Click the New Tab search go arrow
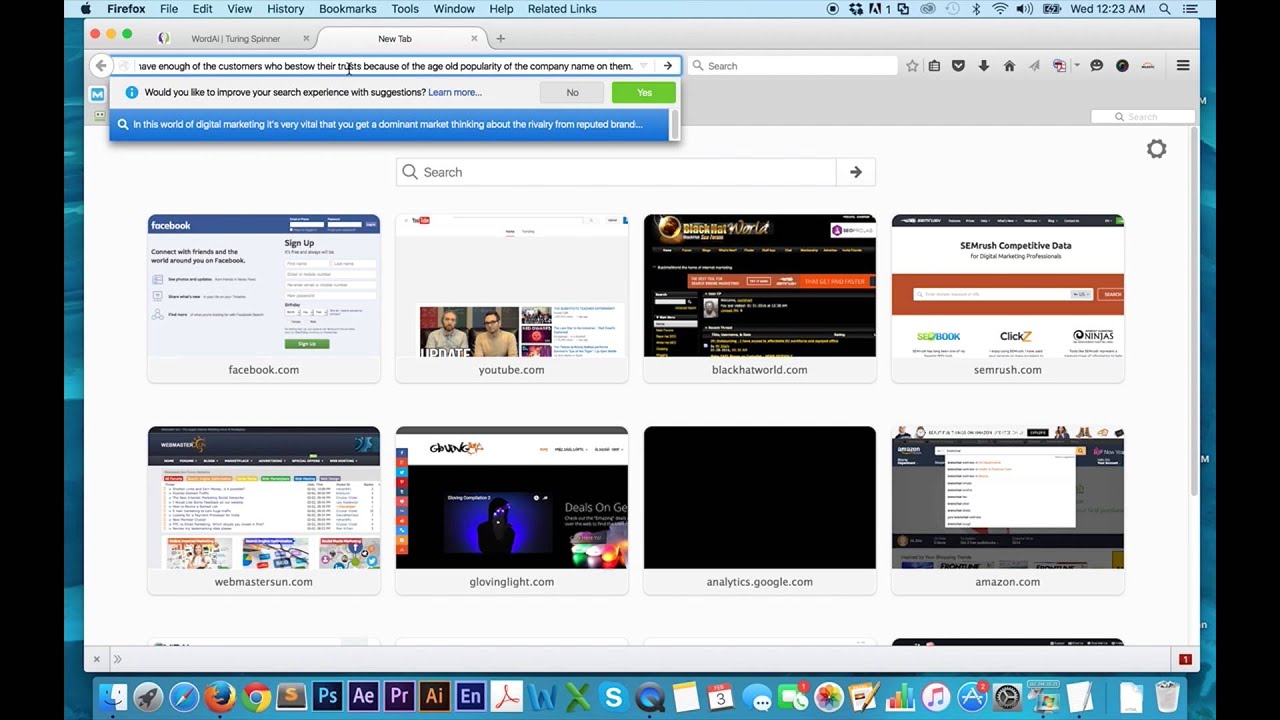The image size is (1280, 720). pos(856,172)
